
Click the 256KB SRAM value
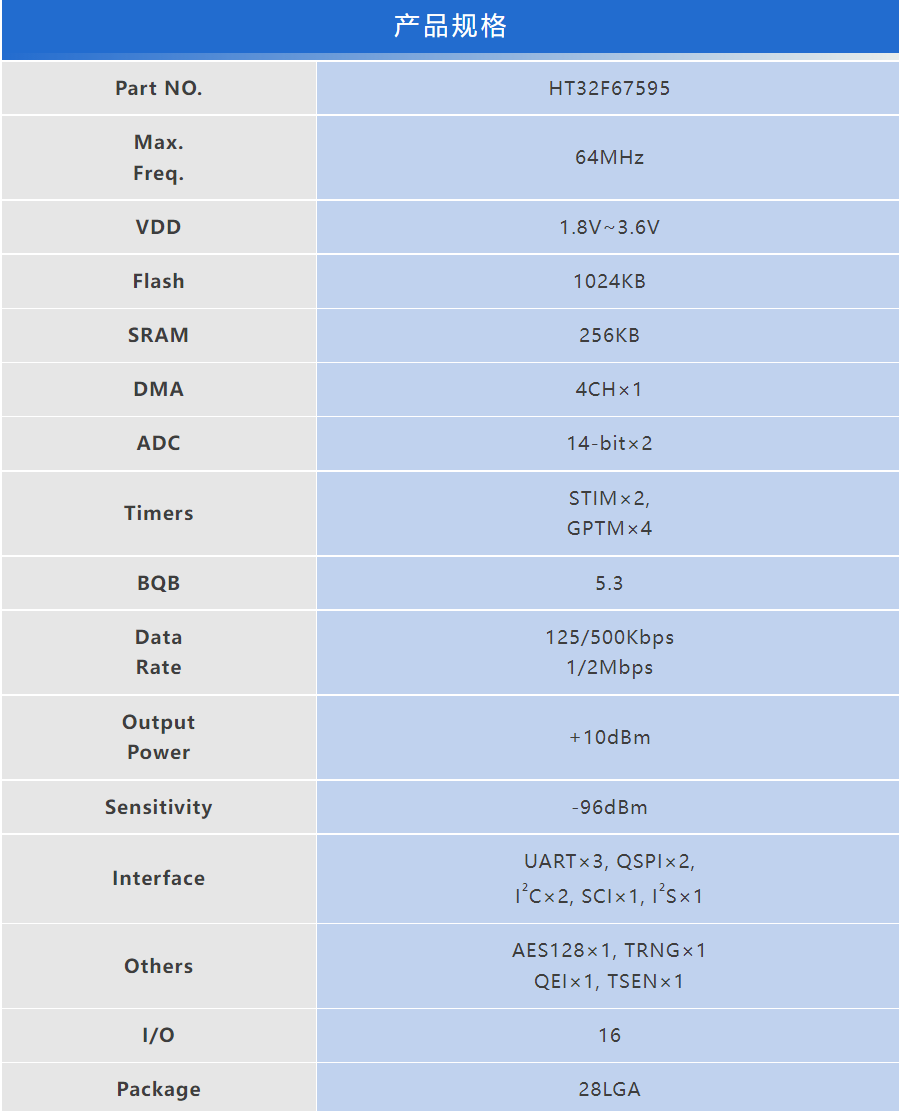pyautogui.click(x=609, y=335)
